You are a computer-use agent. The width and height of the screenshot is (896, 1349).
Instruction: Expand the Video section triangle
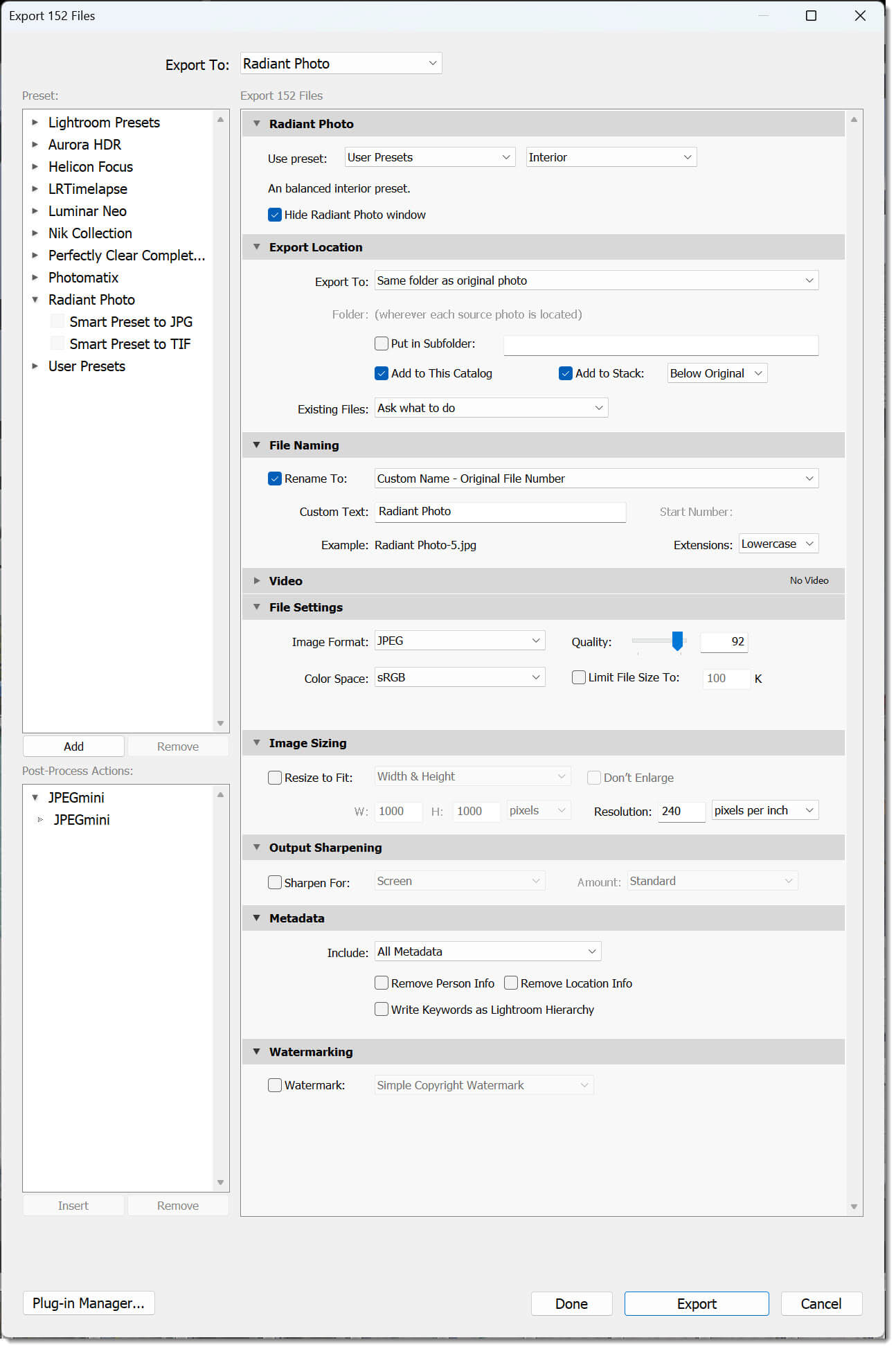pos(257,581)
